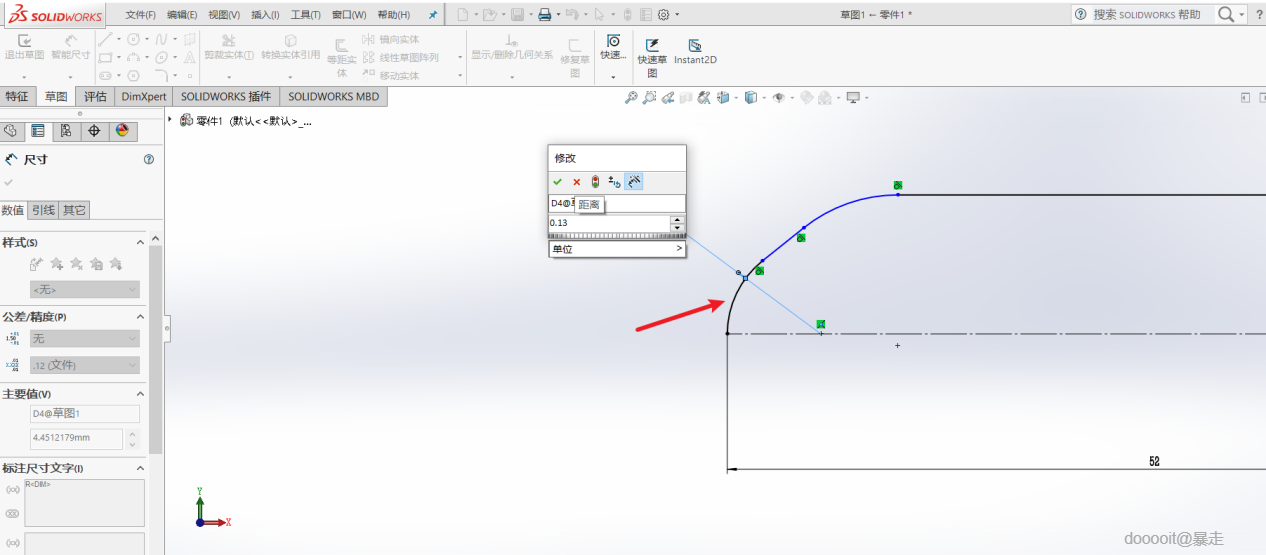Viewport: 1266px width, 555px height.
Task: Click the Select cursor tool icon
Action: click(x=599, y=14)
